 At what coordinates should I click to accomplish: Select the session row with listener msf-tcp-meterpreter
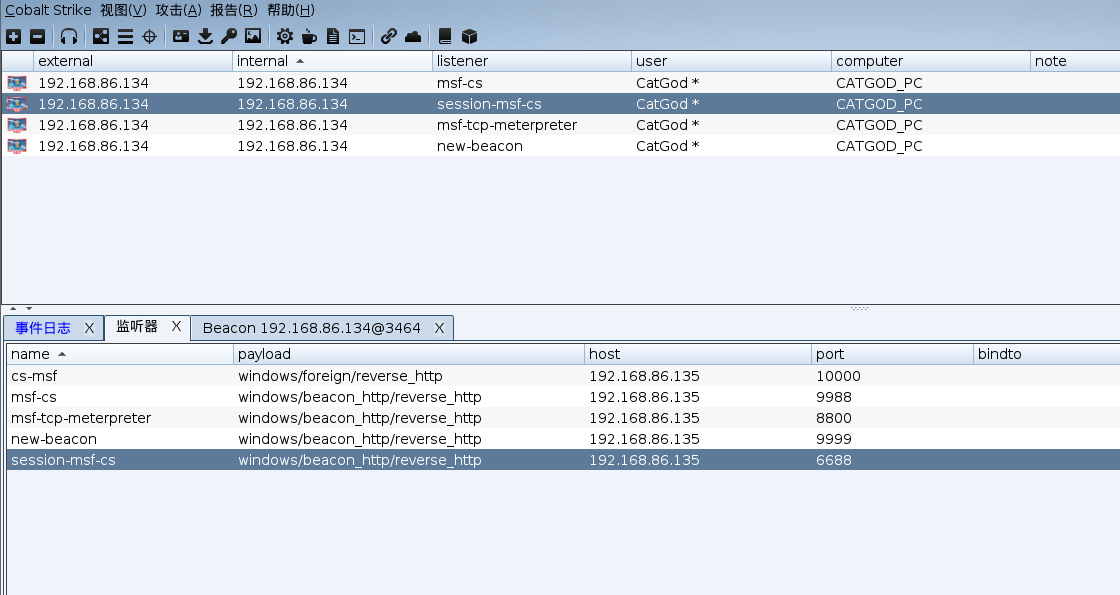pos(561,125)
